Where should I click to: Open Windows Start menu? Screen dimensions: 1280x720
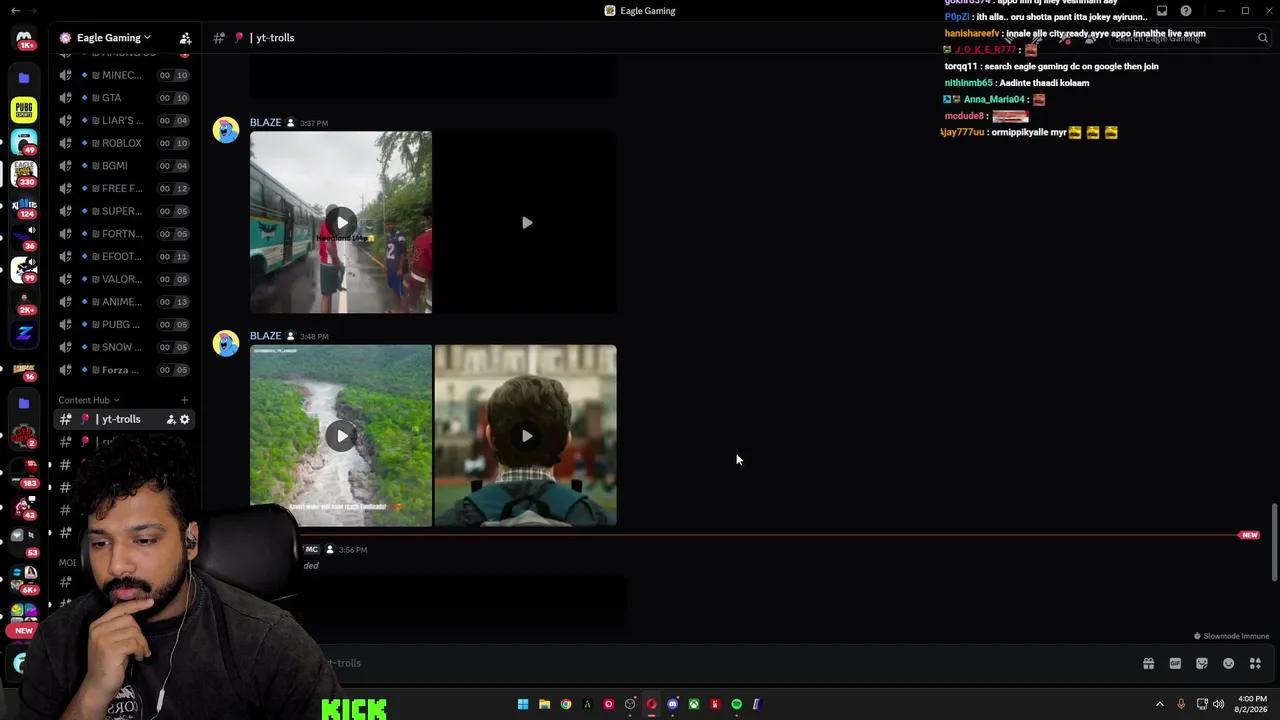[x=523, y=704]
